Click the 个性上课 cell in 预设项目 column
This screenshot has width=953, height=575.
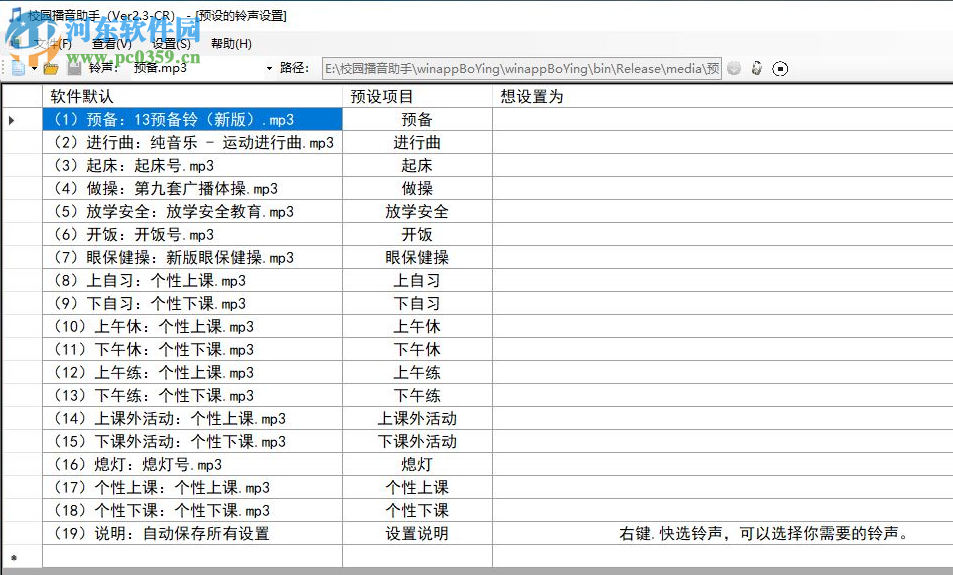point(418,487)
